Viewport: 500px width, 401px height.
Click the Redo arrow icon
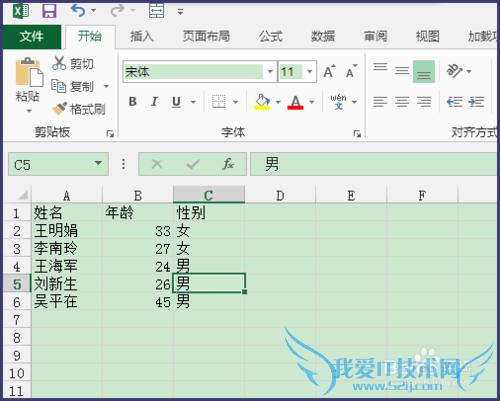coord(117,10)
